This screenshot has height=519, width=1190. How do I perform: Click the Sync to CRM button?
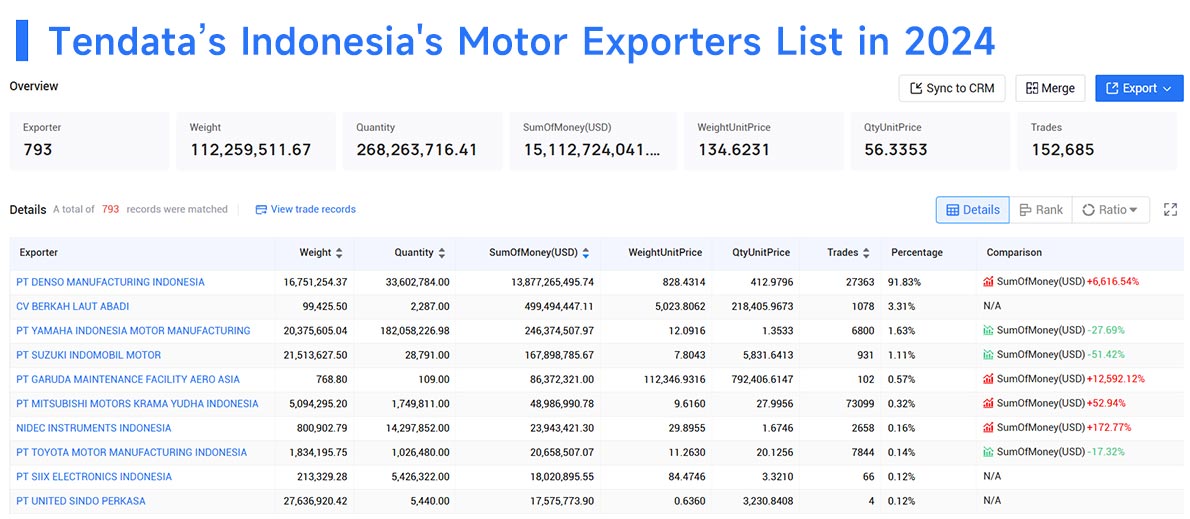point(952,88)
